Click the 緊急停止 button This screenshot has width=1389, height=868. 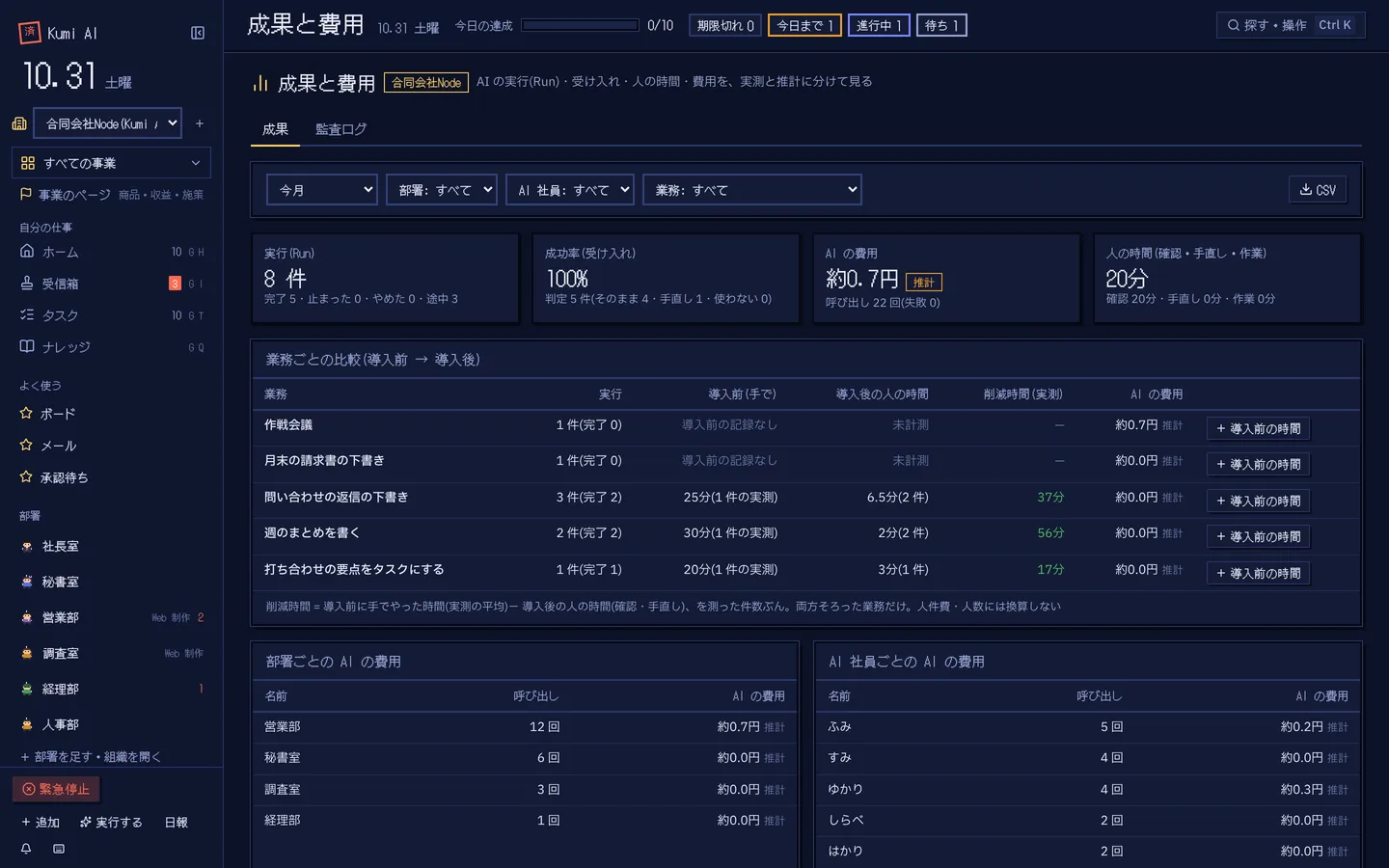tap(56, 789)
